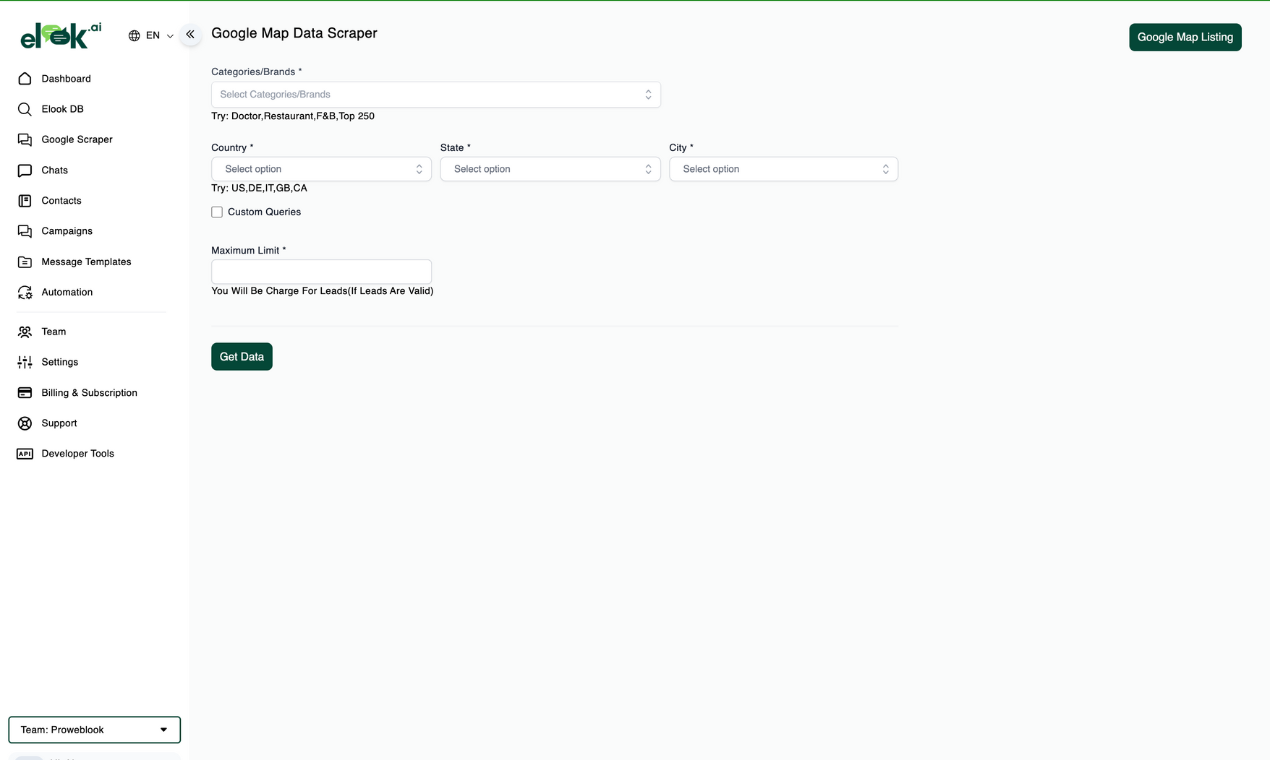
Task: Click the Billing card icon
Action: coord(25,393)
